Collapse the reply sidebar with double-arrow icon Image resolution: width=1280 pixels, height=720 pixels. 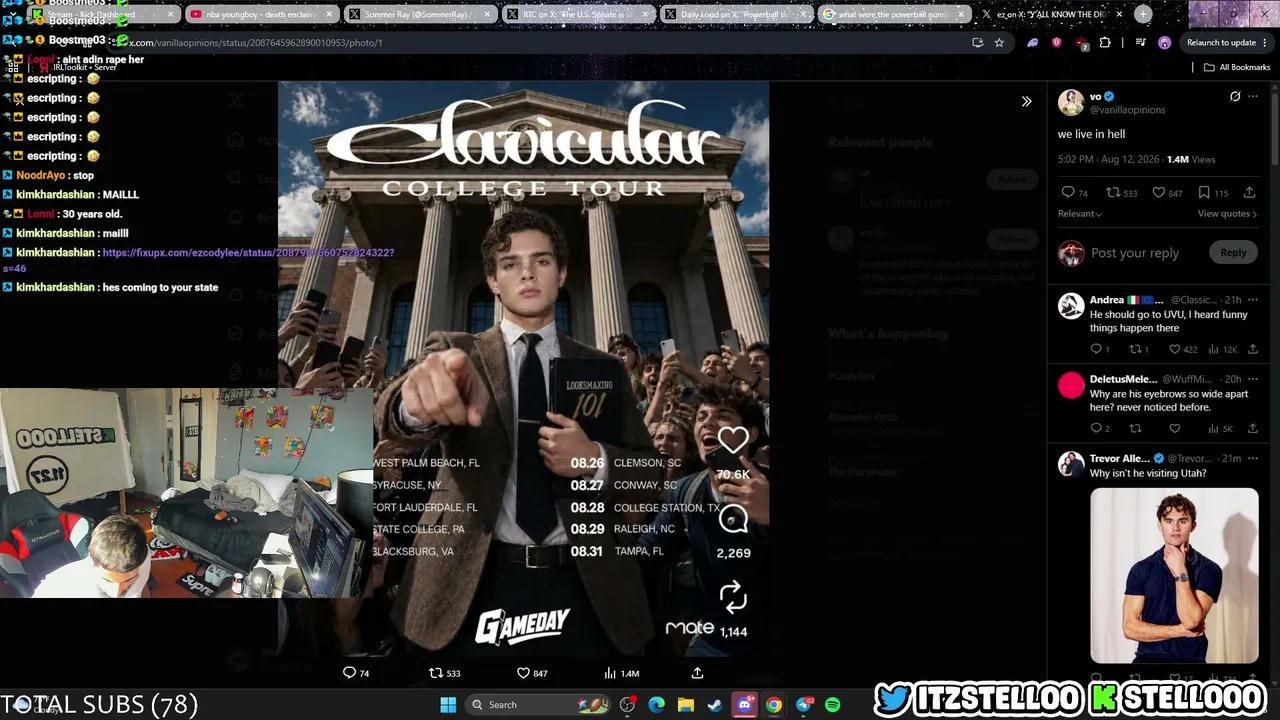[1026, 101]
